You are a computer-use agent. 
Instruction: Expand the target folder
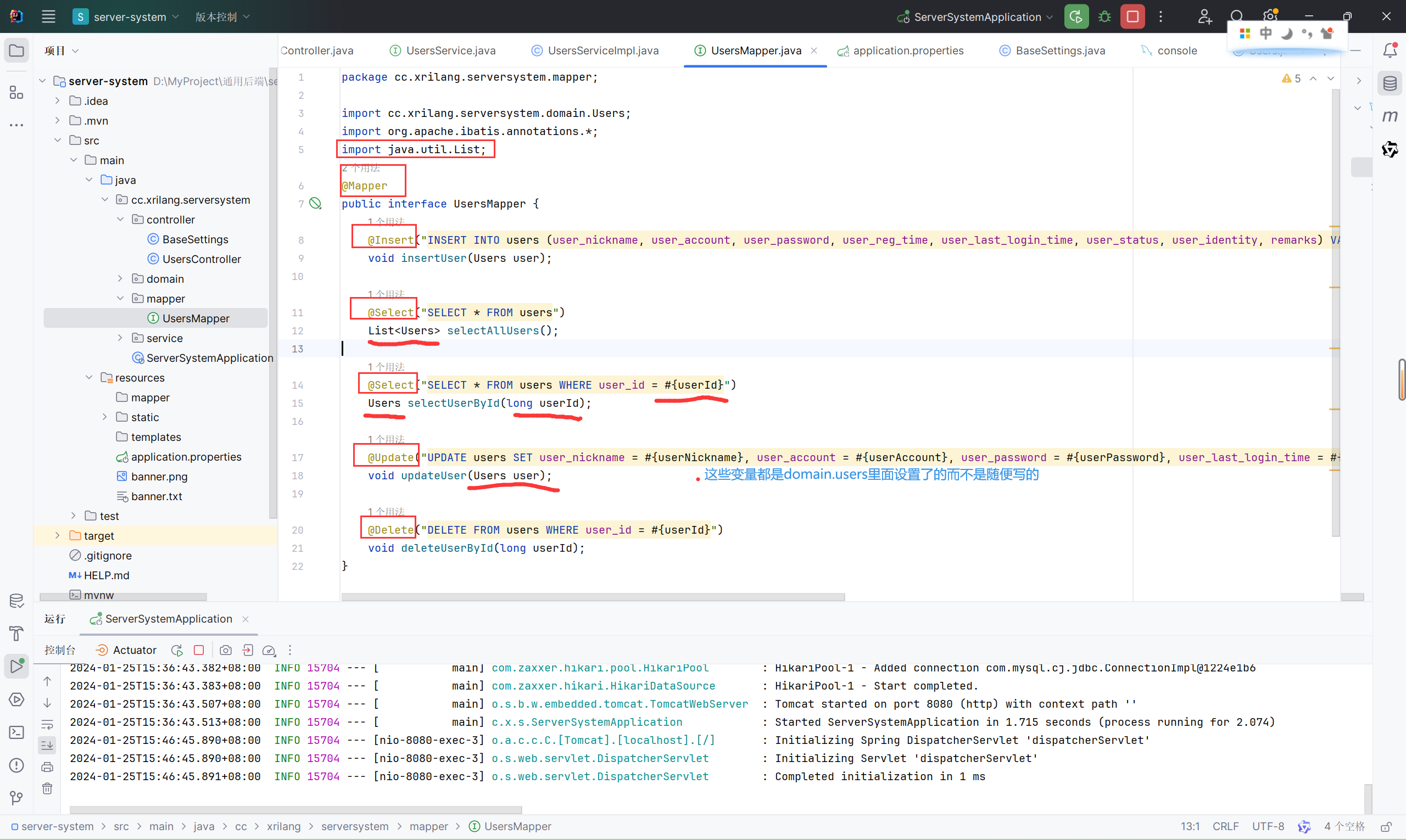point(57,535)
